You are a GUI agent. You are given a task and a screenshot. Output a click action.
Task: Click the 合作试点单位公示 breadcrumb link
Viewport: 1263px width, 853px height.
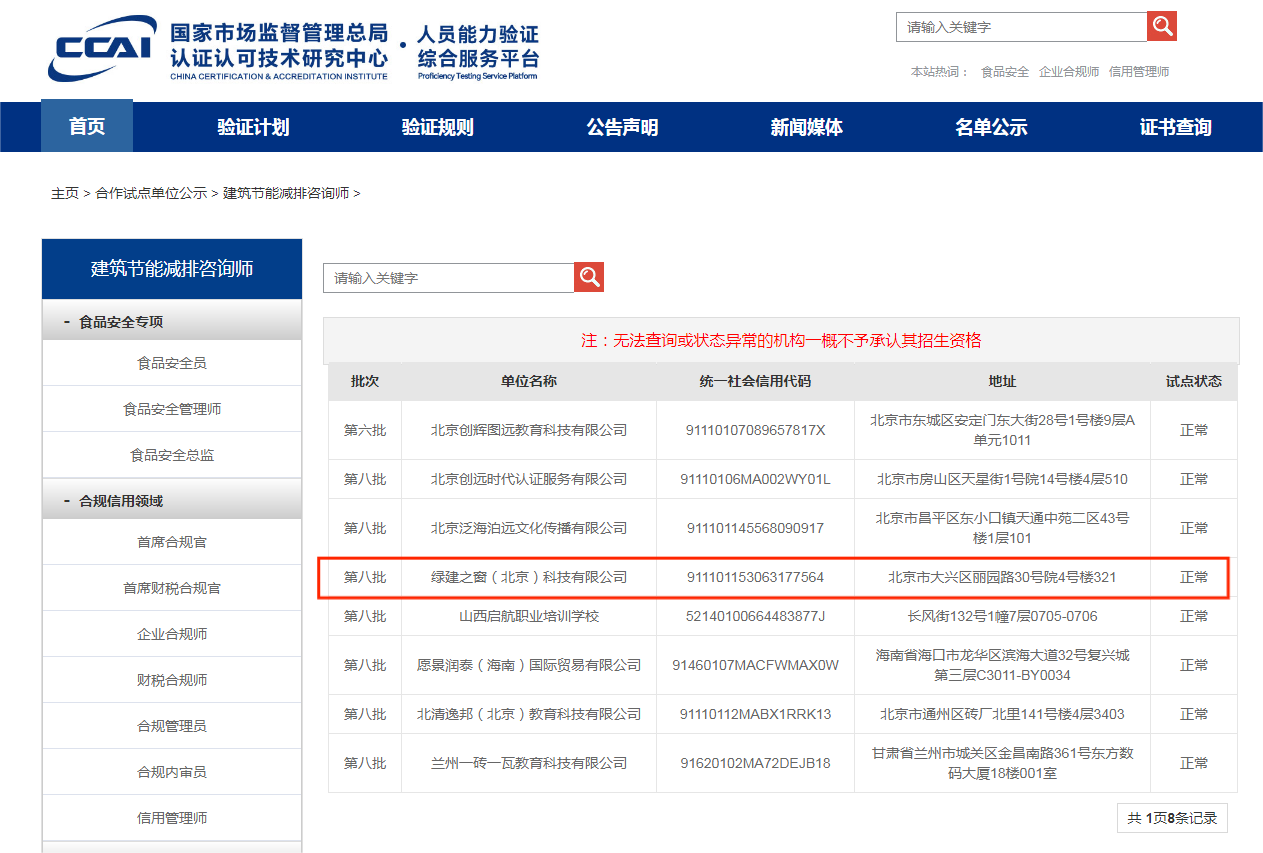point(151,193)
